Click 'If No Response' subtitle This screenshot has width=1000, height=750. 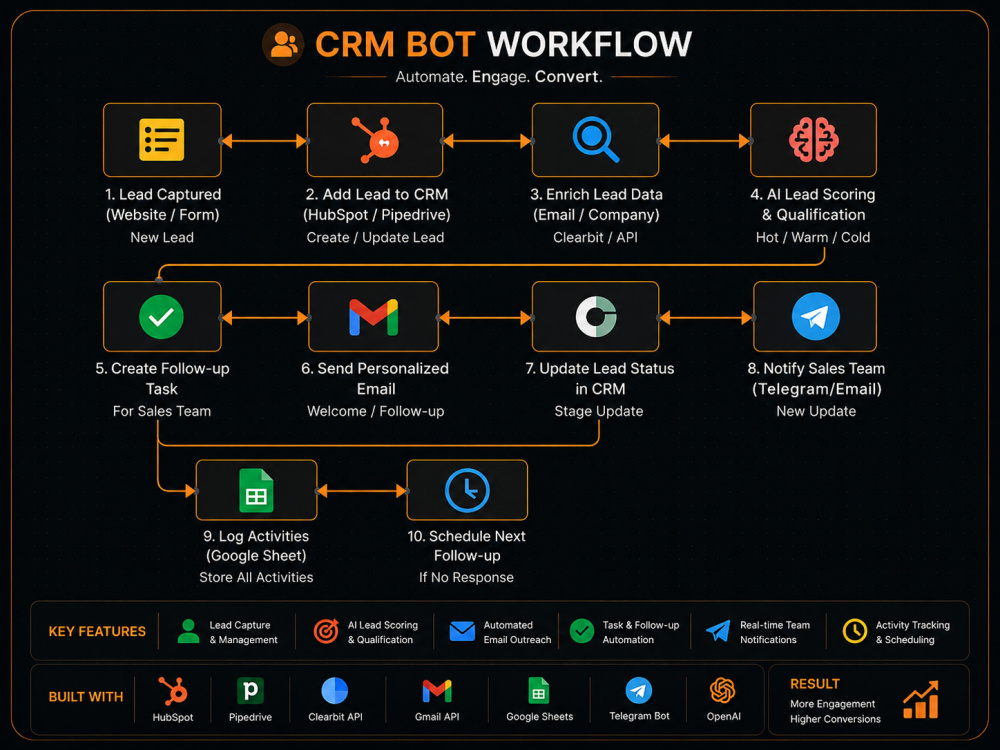(466, 577)
